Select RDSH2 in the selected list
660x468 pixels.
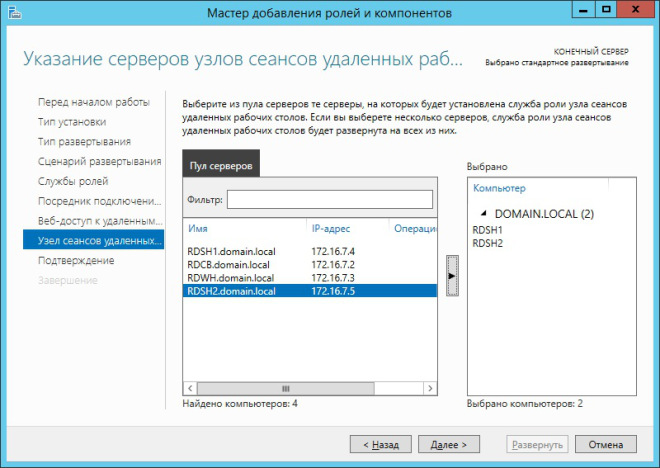tap(487, 243)
